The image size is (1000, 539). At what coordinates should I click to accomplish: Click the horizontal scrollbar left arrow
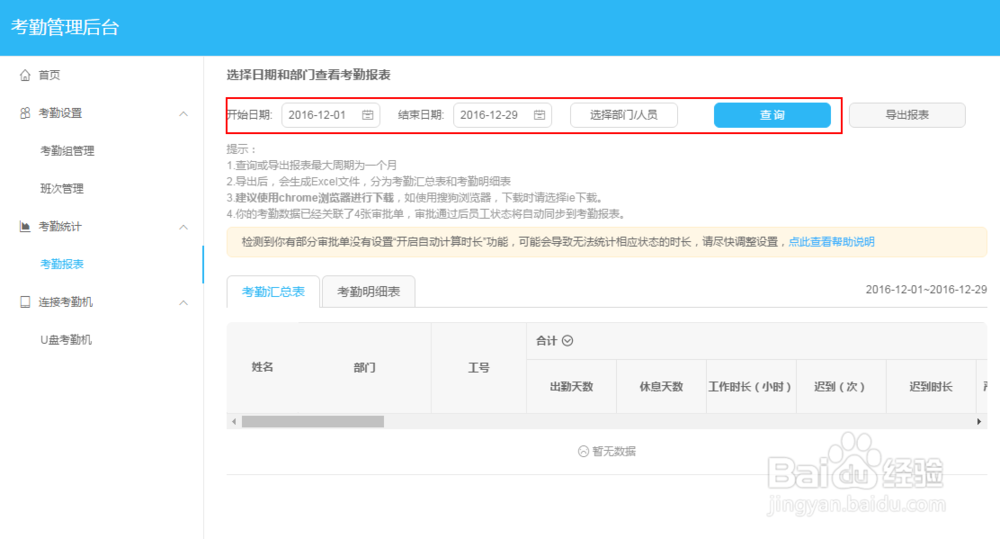click(x=234, y=422)
